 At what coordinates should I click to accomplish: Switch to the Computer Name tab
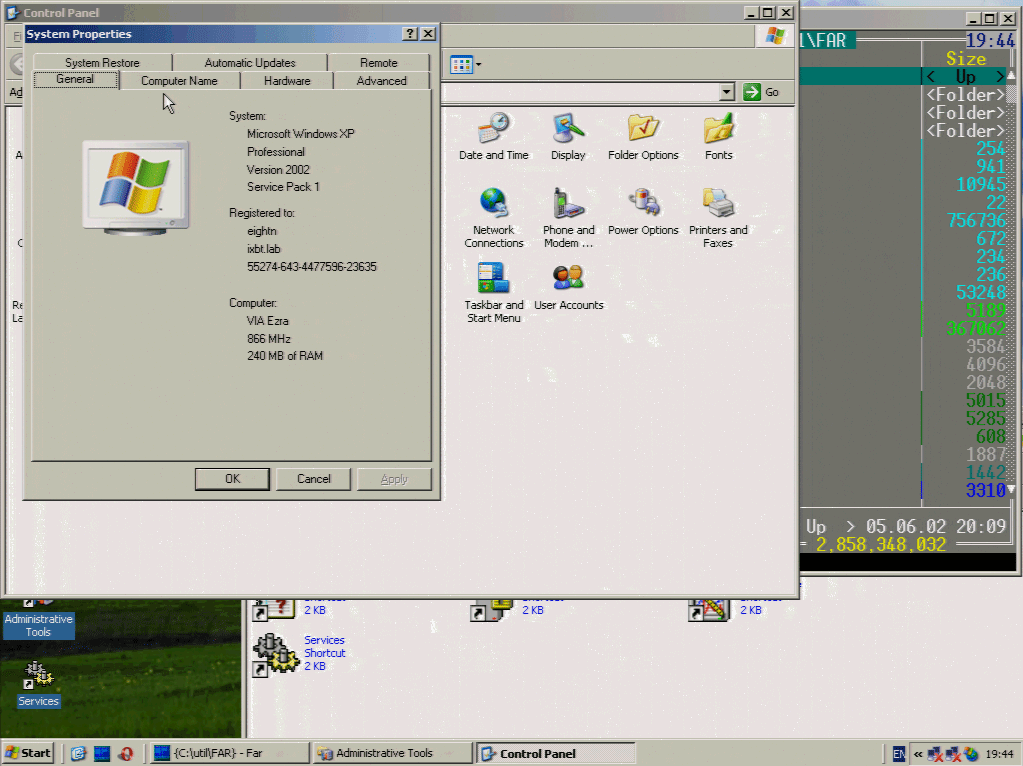click(x=179, y=81)
